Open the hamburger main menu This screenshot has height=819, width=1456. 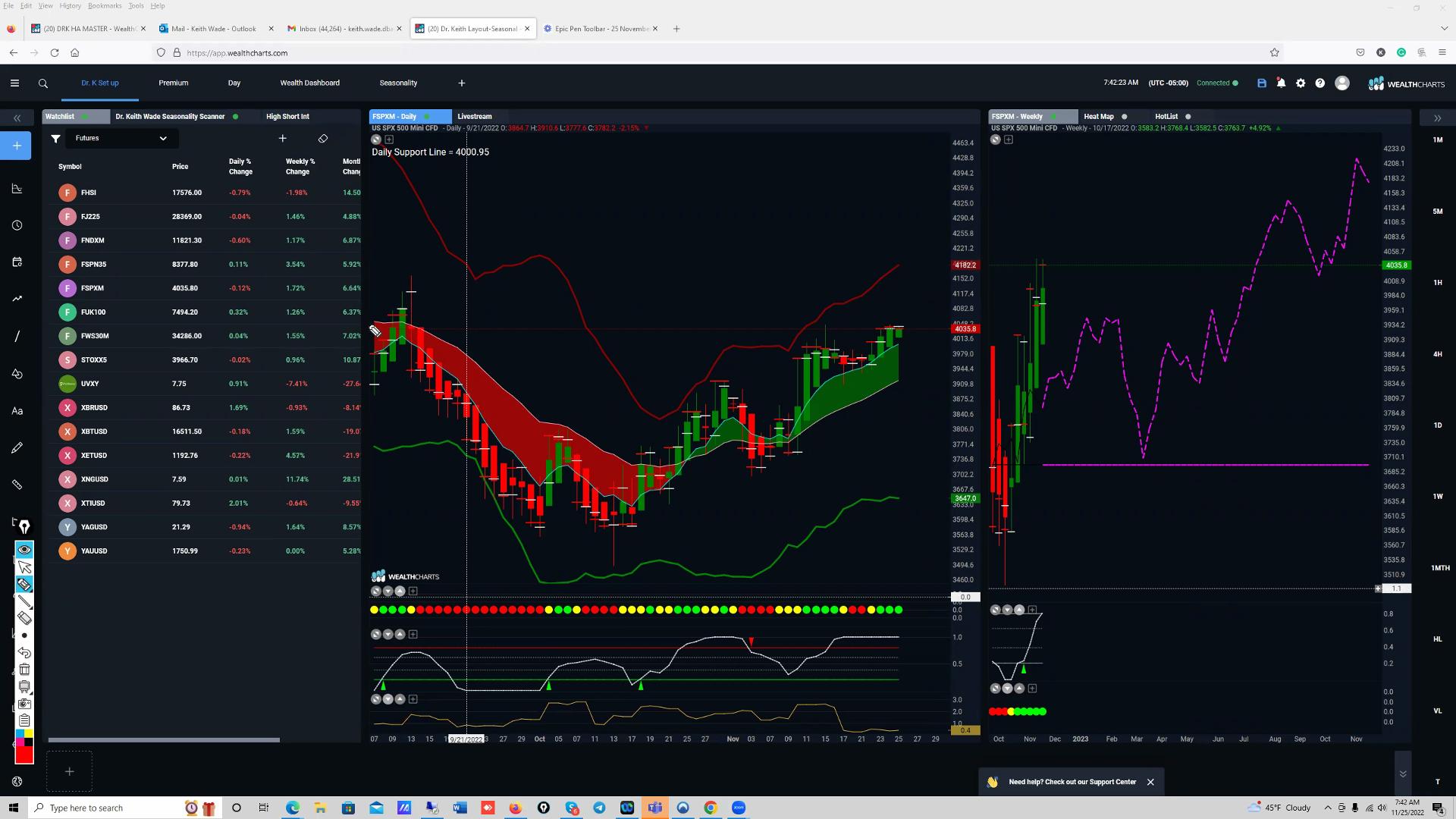(x=14, y=83)
